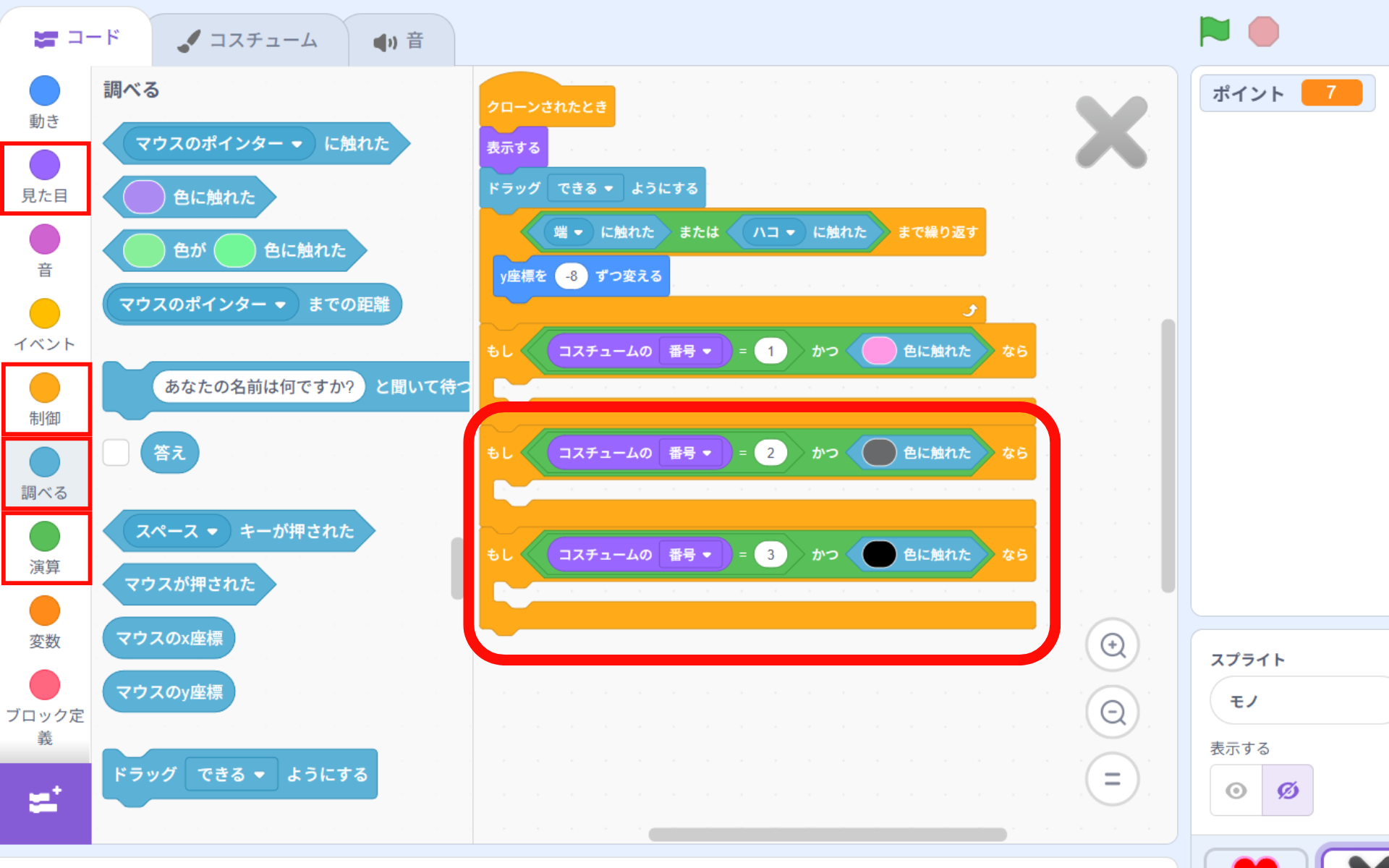The width and height of the screenshot is (1389, 868).
Task: Hide sprite using crossed-eye icon
Action: pyautogui.click(x=1288, y=791)
